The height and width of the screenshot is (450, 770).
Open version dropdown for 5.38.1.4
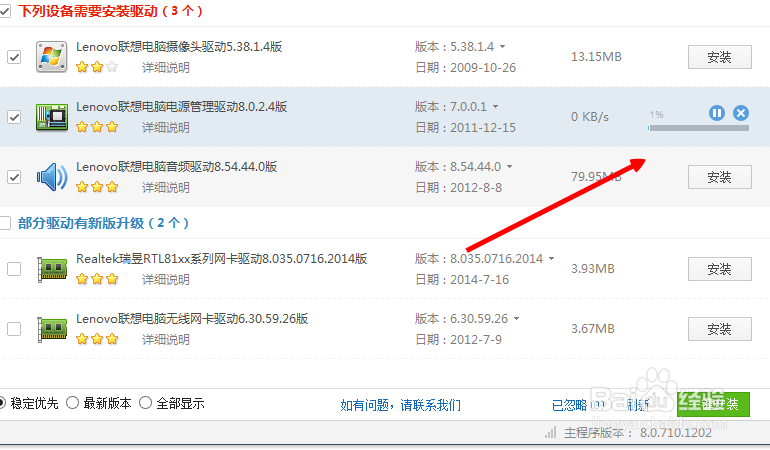[x=502, y=47]
